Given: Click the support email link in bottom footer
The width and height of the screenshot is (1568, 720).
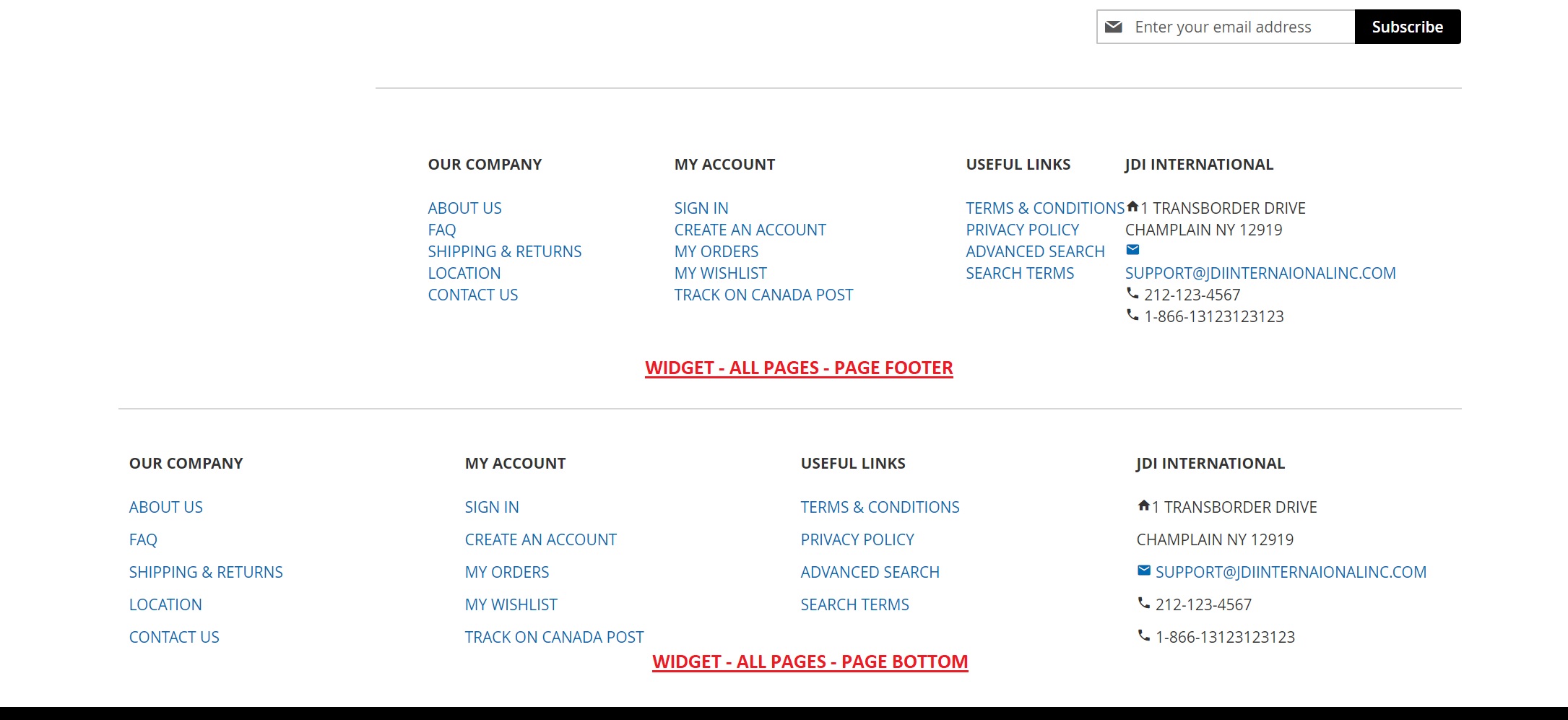Looking at the screenshot, I should click(x=1291, y=572).
